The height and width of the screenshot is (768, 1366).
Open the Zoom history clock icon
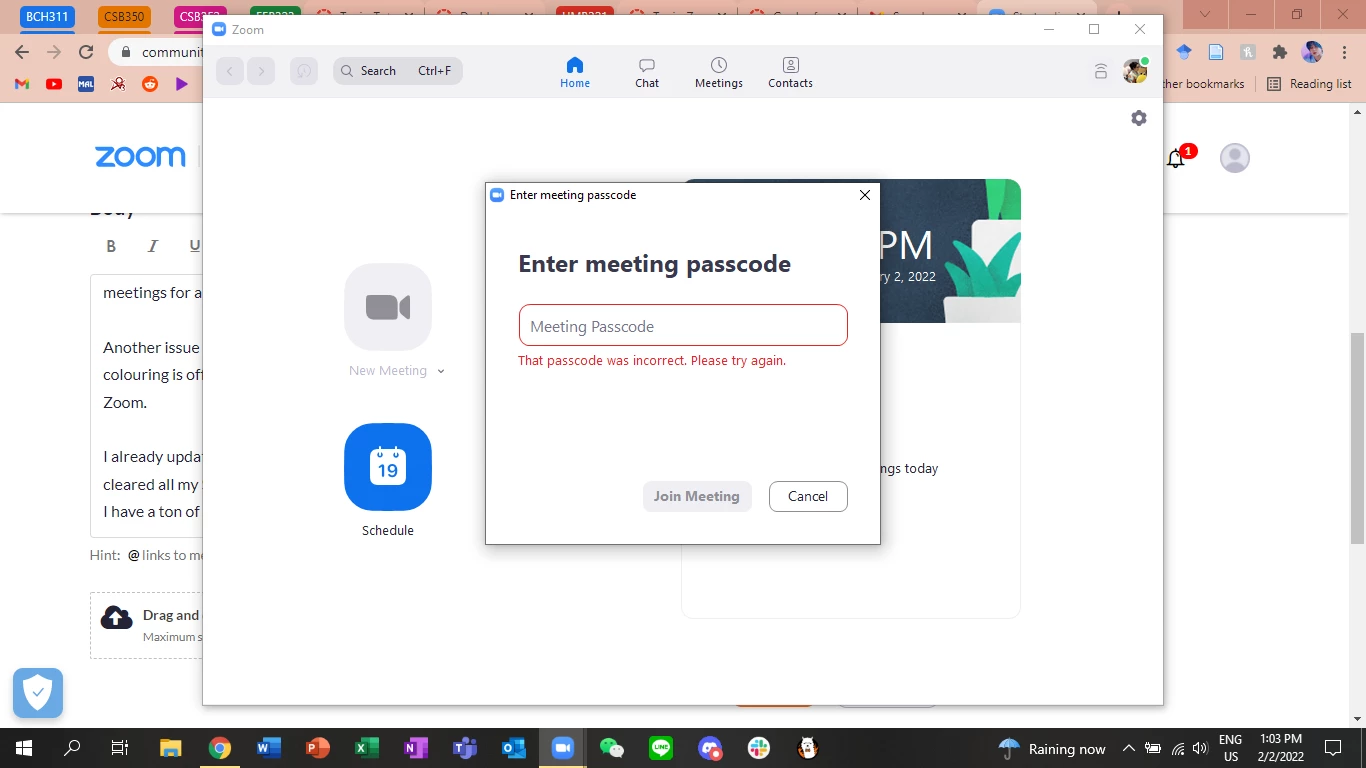[304, 71]
